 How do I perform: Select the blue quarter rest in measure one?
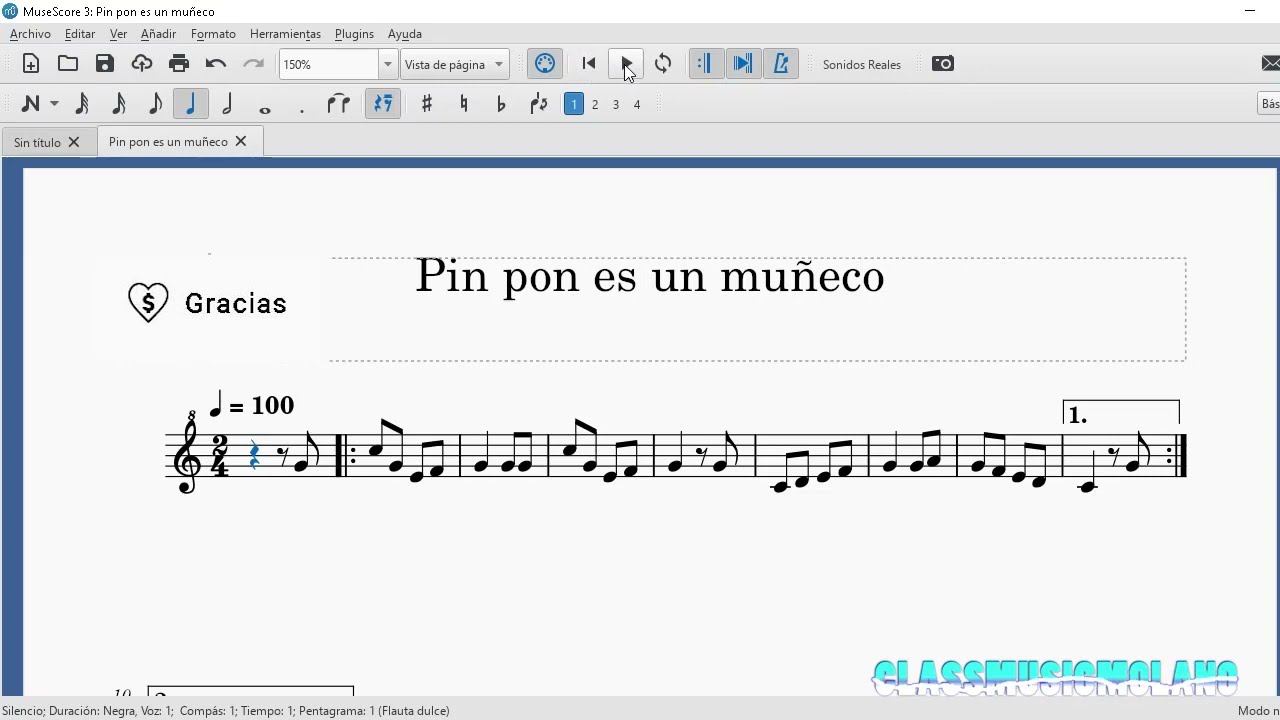point(254,456)
